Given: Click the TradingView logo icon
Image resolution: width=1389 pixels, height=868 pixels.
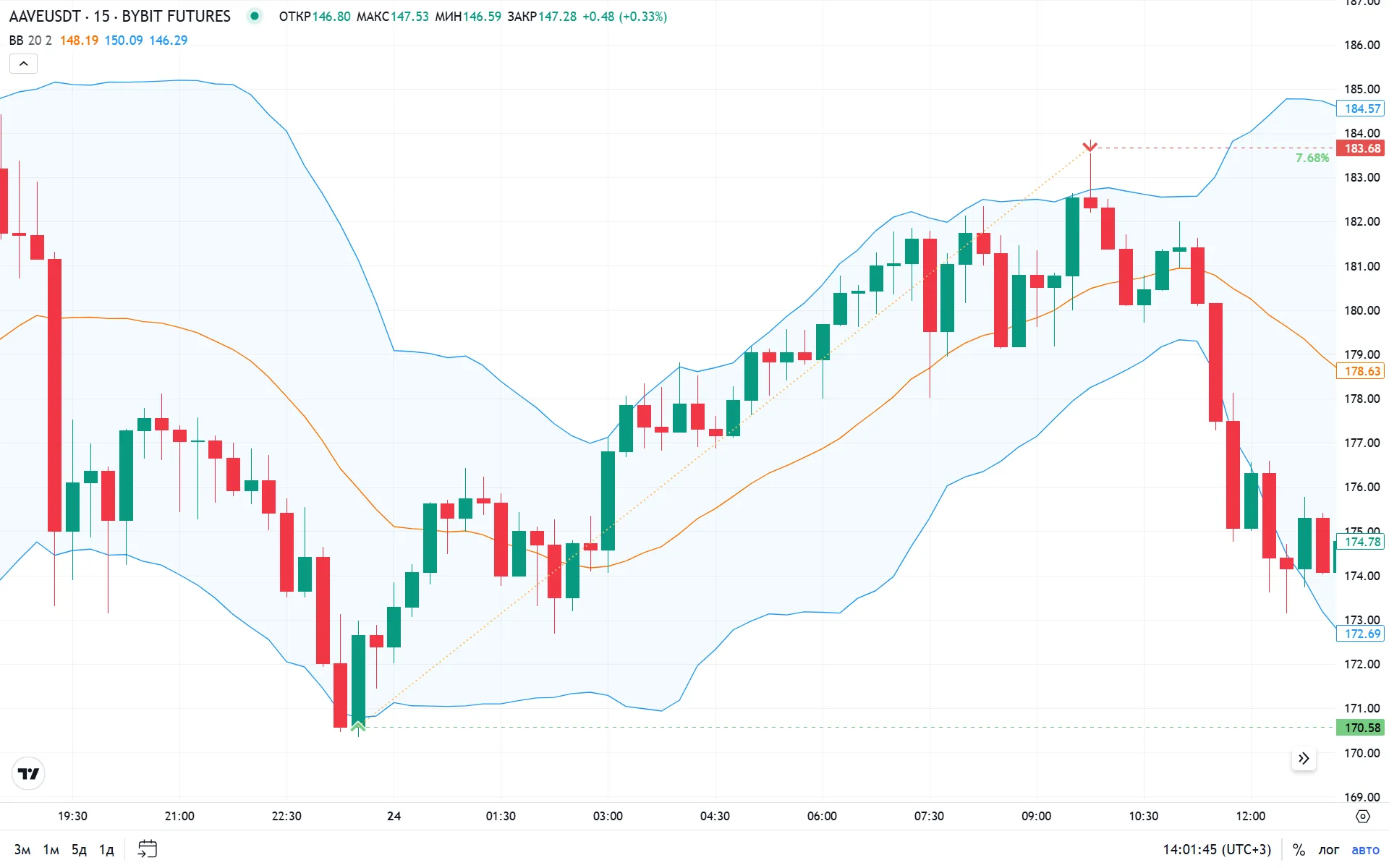Looking at the screenshot, I should coord(28,774).
